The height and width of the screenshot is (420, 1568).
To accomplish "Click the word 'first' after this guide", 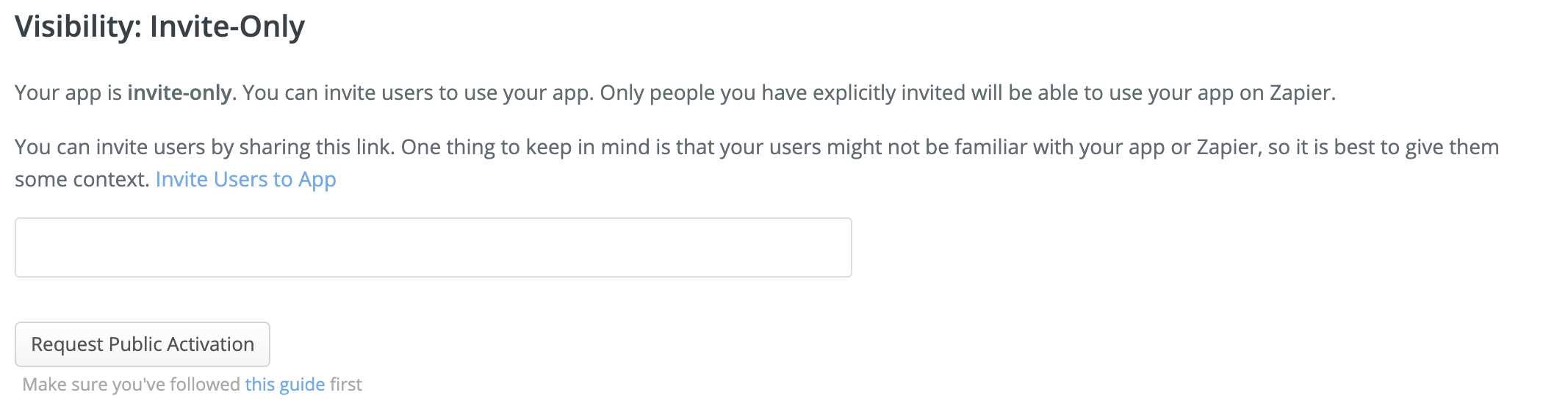I will (x=346, y=385).
